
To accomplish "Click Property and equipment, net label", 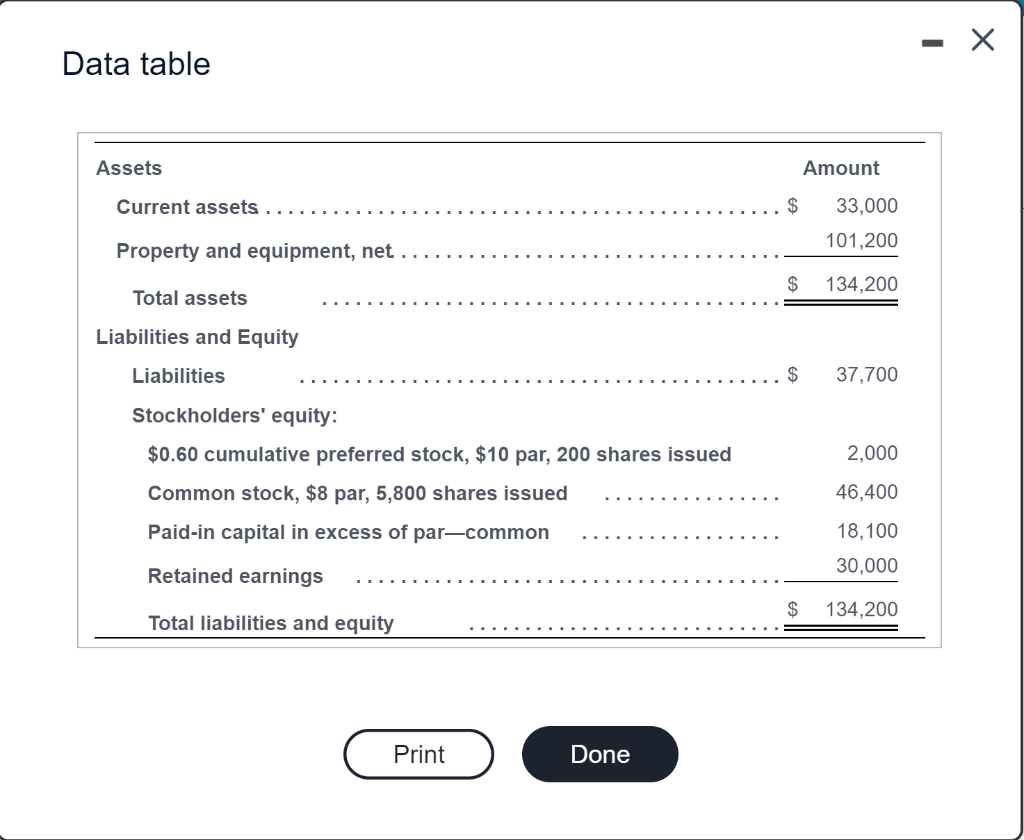I will (254, 251).
